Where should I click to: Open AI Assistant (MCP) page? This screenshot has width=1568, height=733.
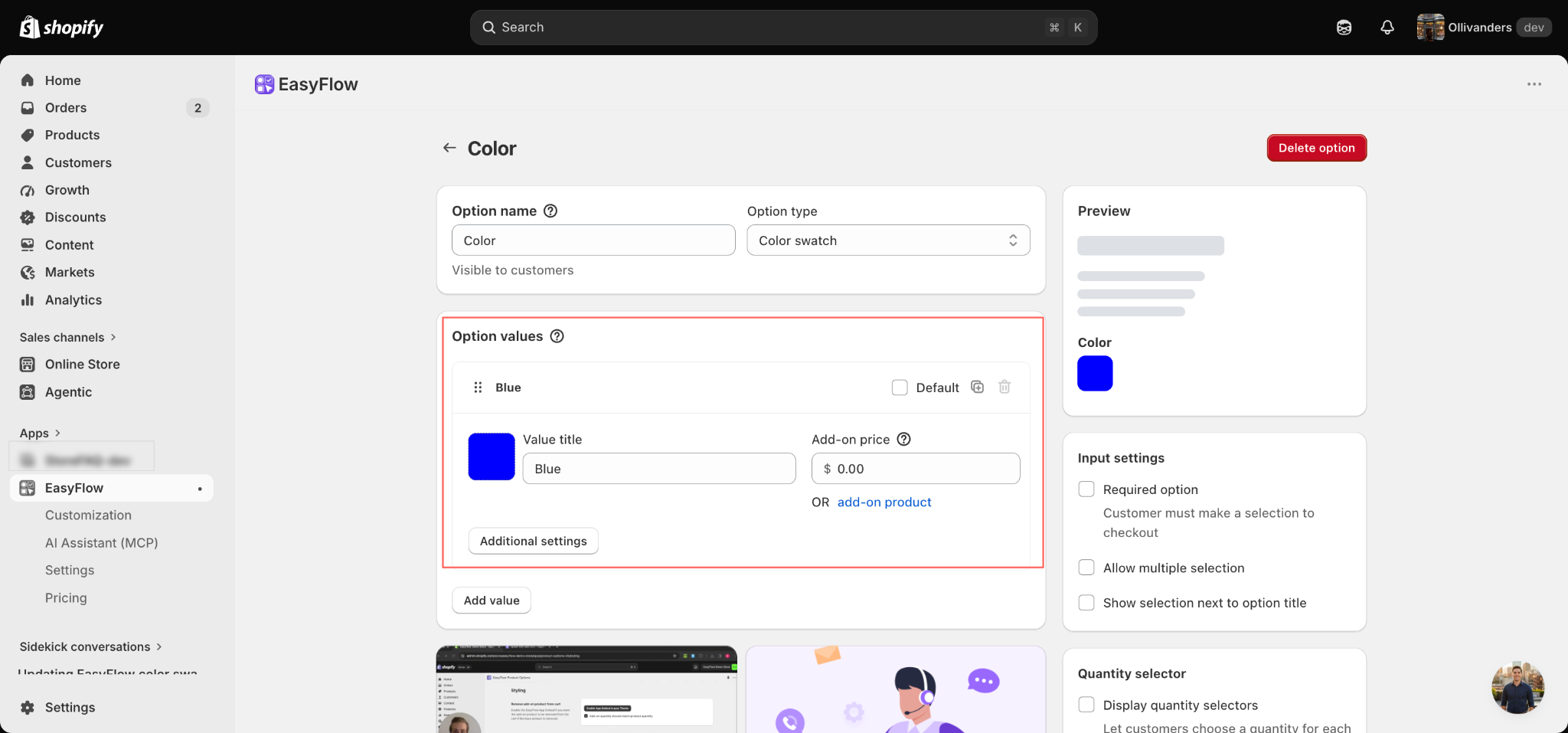pos(101,543)
